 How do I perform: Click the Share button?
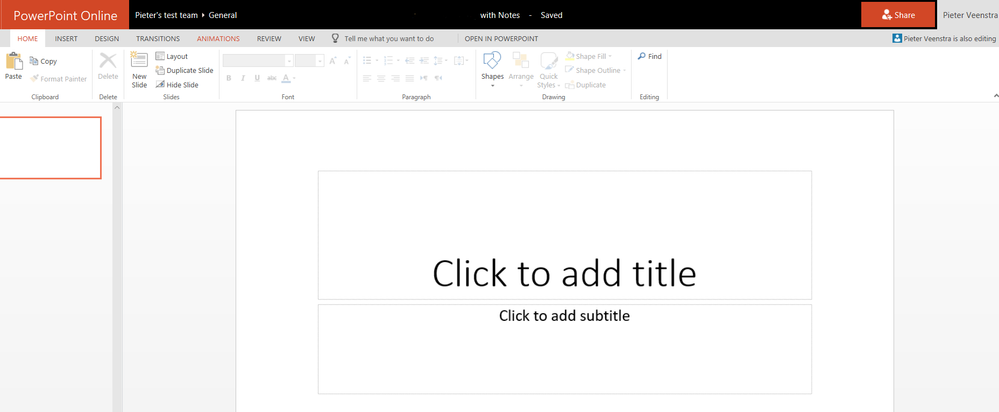point(898,15)
